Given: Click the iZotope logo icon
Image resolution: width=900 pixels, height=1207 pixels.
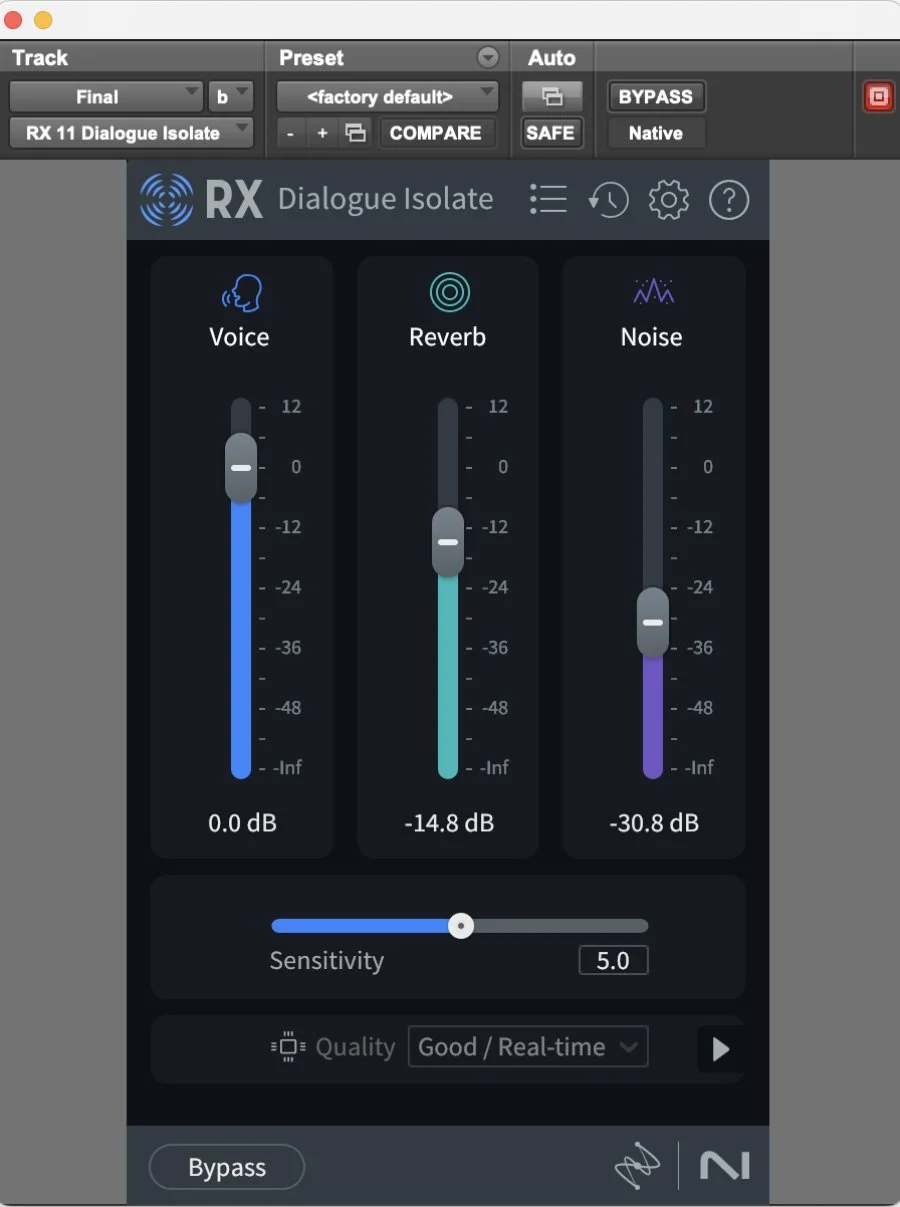Looking at the screenshot, I should coord(638,1166).
